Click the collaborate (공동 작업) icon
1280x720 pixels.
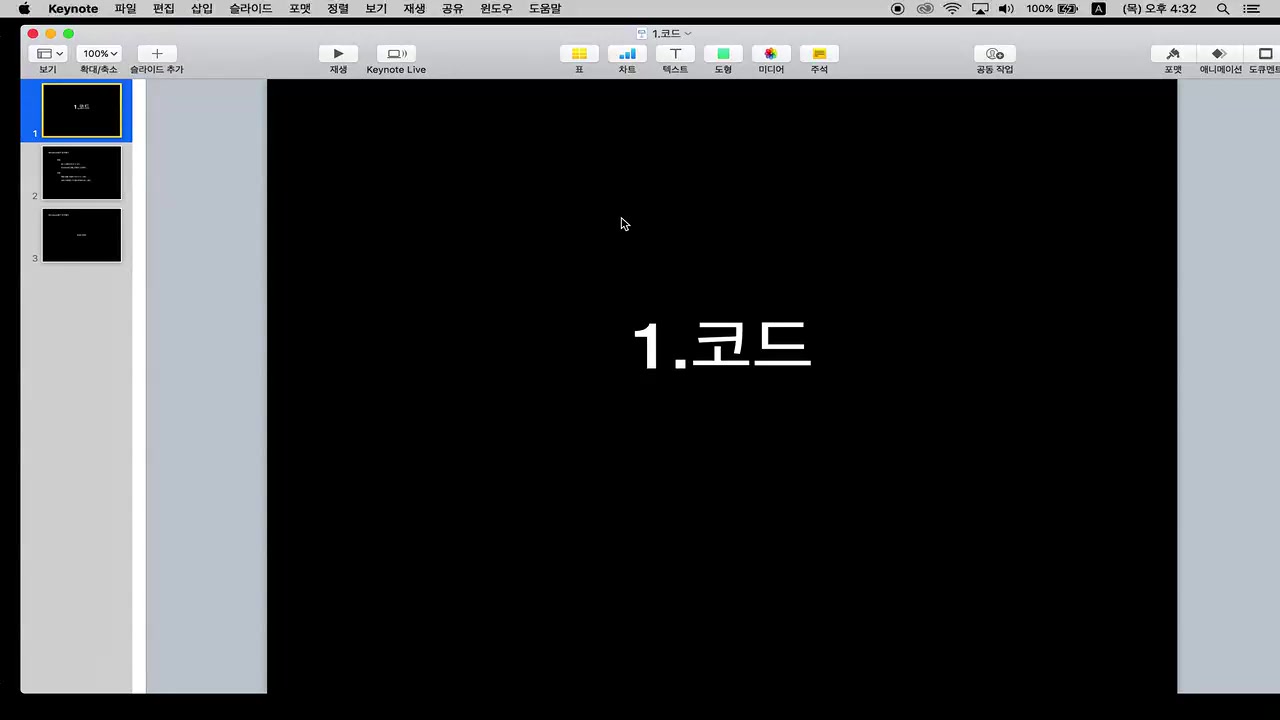[994, 54]
